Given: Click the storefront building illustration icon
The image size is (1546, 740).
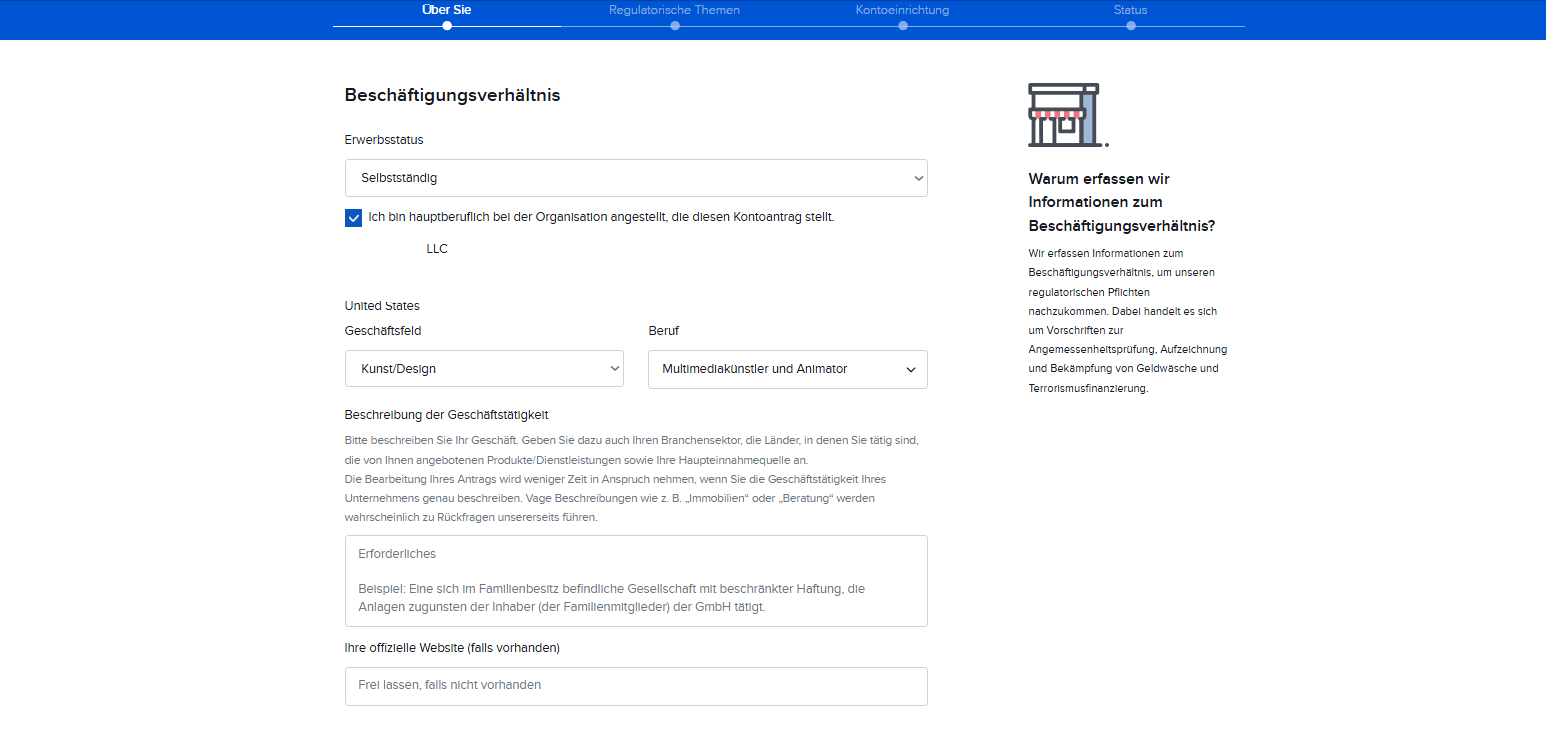Looking at the screenshot, I should tap(1067, 115).
